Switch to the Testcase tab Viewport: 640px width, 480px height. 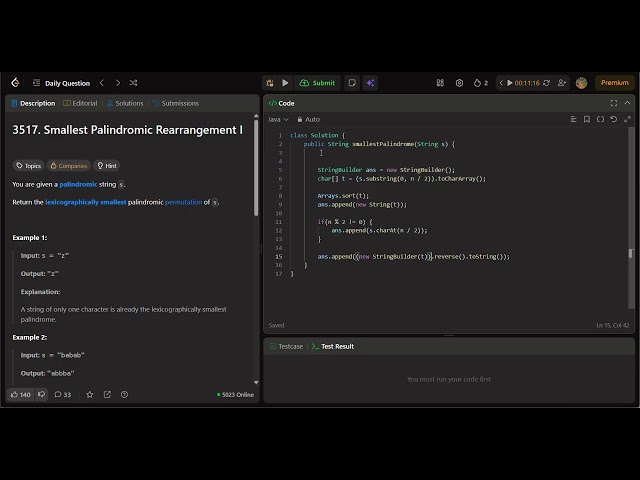(287, 347)
